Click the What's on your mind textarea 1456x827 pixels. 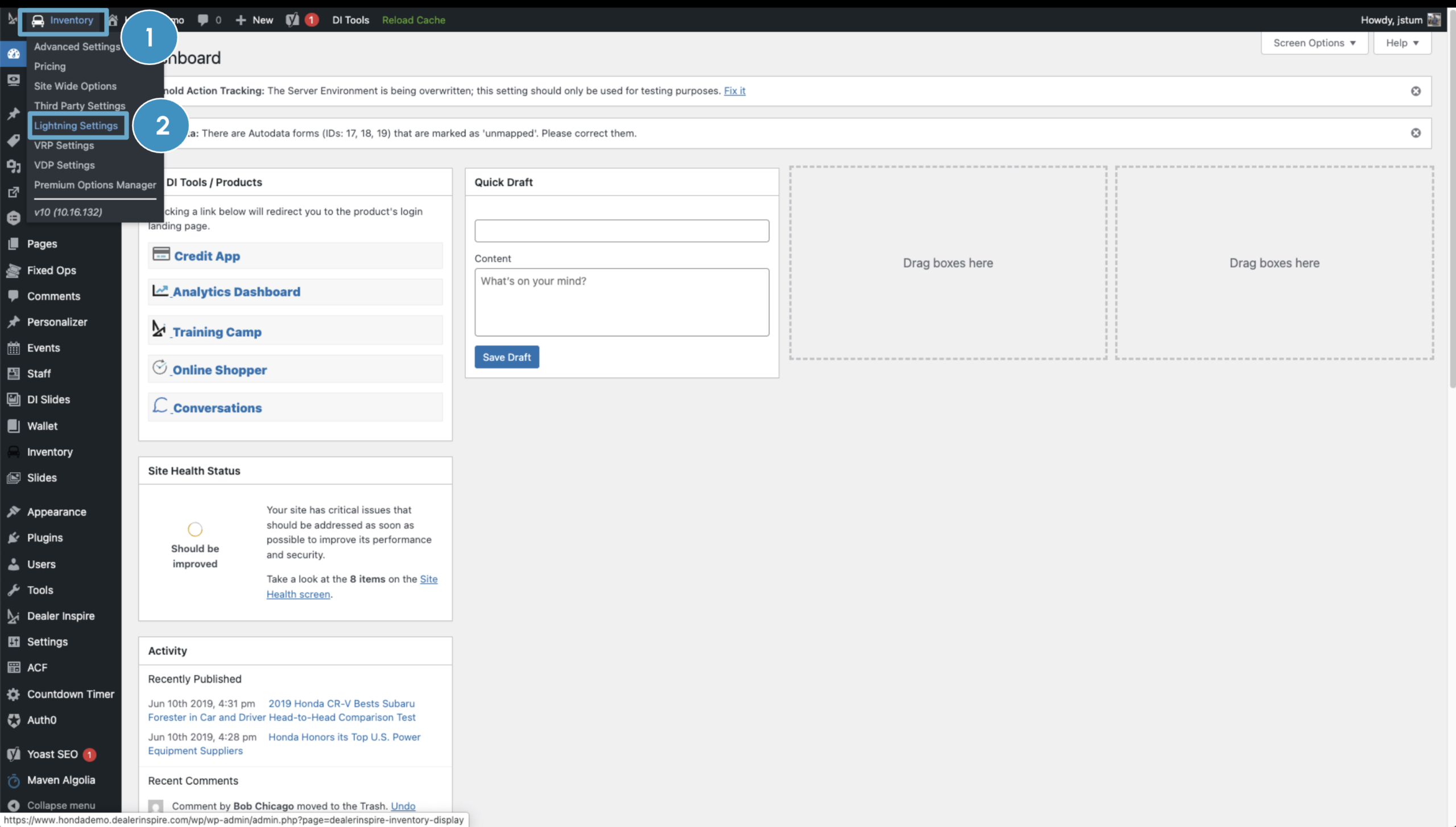(x=622, y=302)
